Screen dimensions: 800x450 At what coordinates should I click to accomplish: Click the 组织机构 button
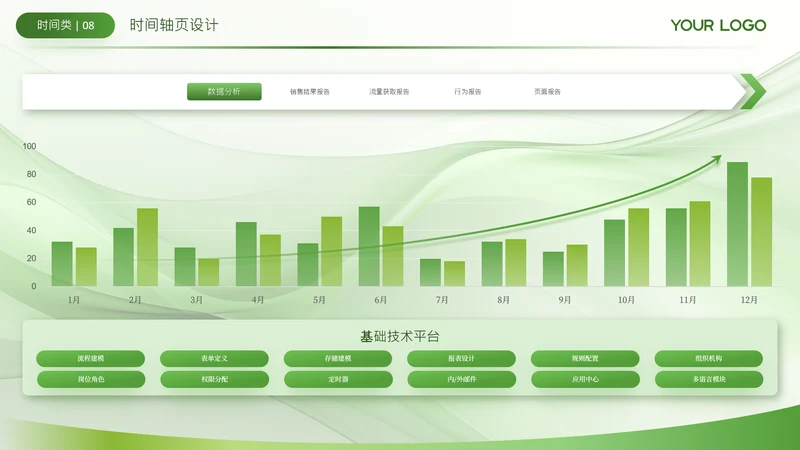click(708, 358)
